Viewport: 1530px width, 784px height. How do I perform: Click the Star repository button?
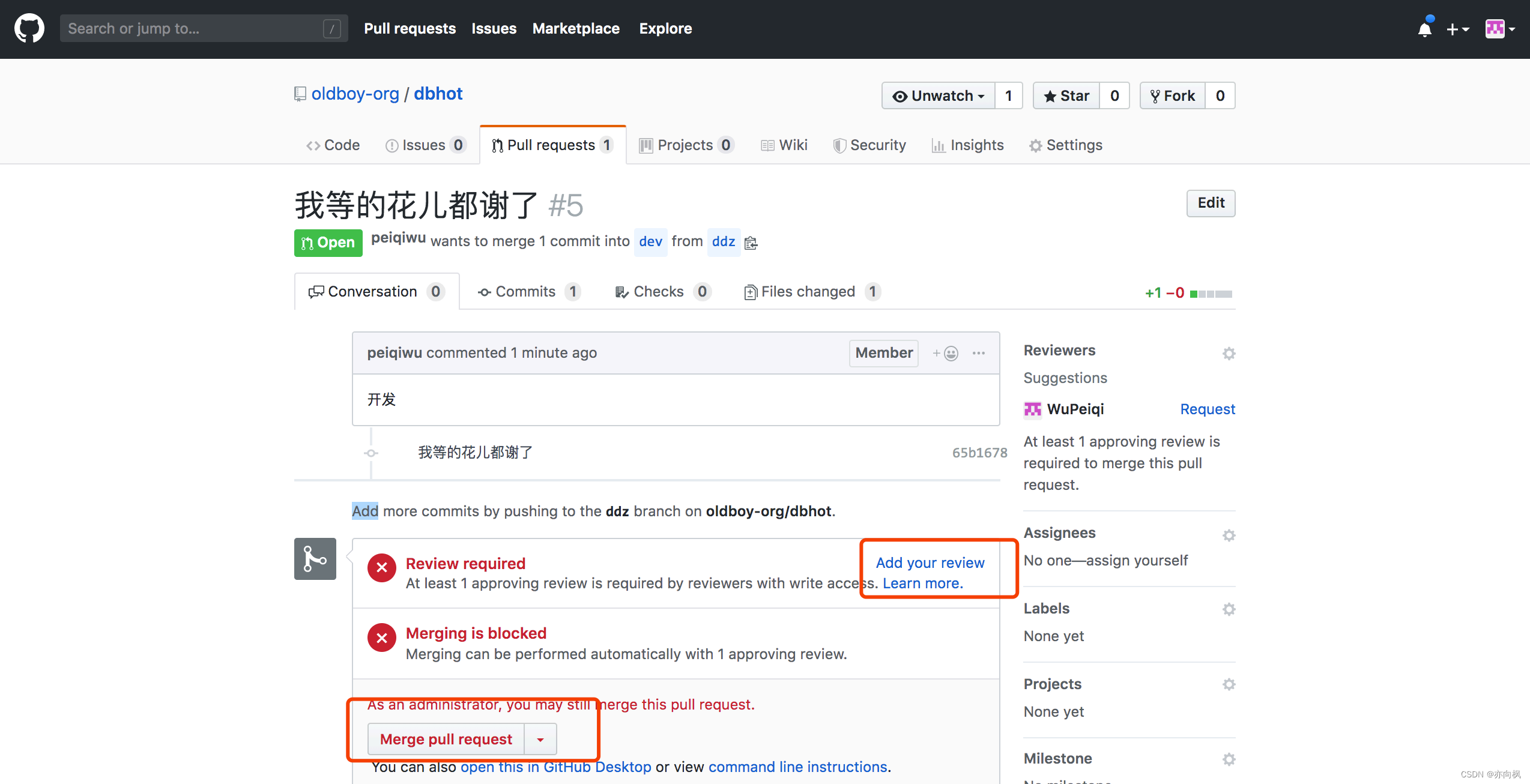coord(1066,96)
